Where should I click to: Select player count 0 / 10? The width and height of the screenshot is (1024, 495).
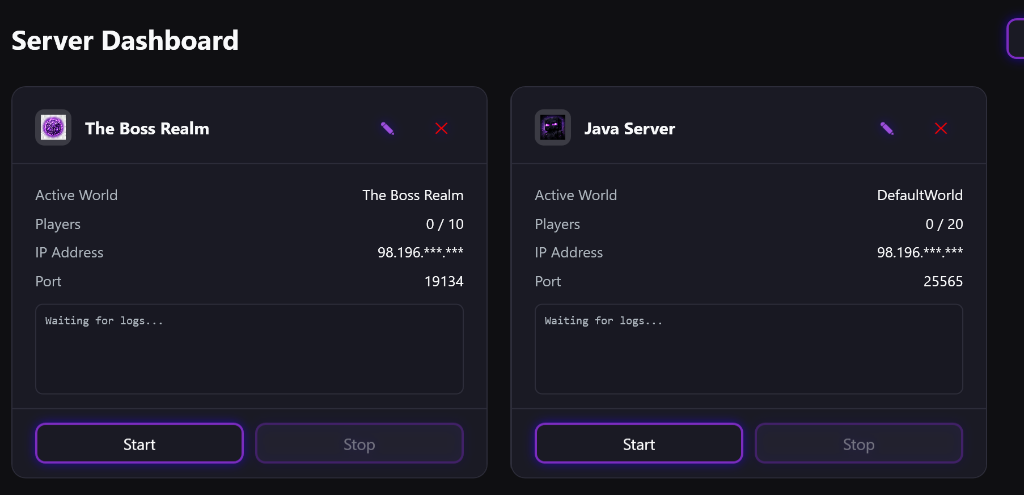pos(445,225)
